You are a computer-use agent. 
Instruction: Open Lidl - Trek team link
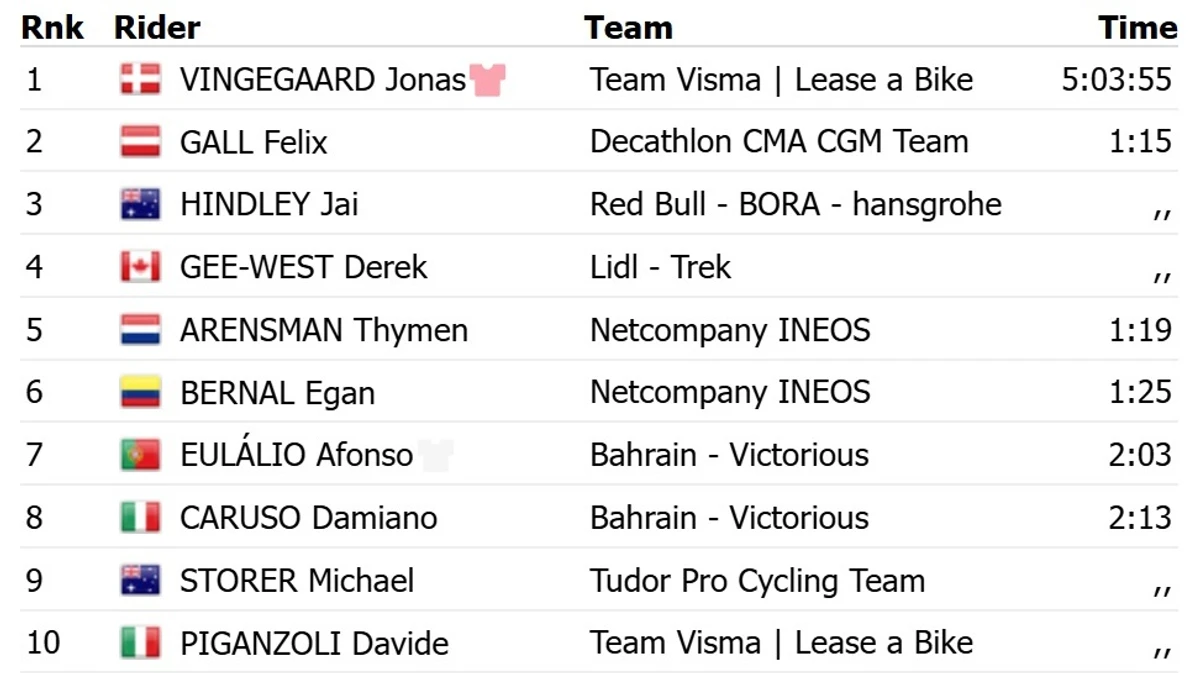click(660, 267)
